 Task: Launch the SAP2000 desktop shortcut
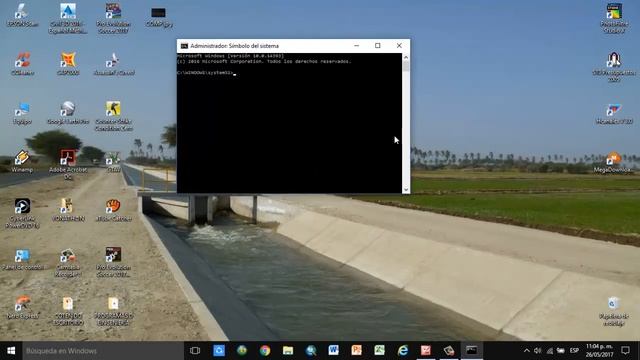coord(68,64)
